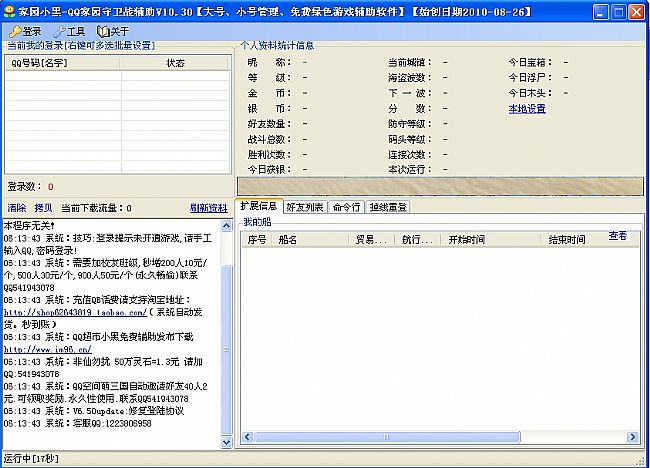Image resolution: width=650 pixels, height=468 pixels.
Task: Open the 登录 menu with key icon
Action: (26, 32)
